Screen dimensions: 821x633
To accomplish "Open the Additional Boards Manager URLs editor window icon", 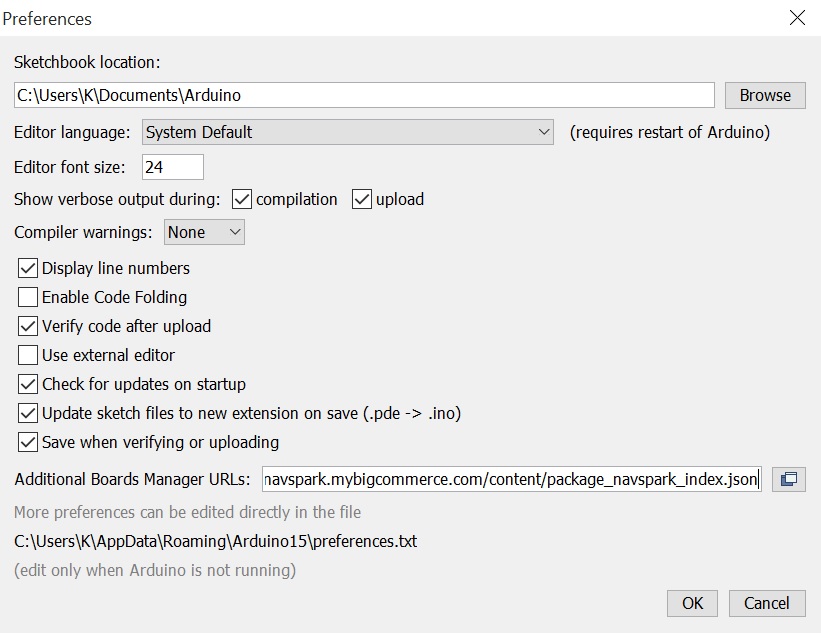I will 789,479.
